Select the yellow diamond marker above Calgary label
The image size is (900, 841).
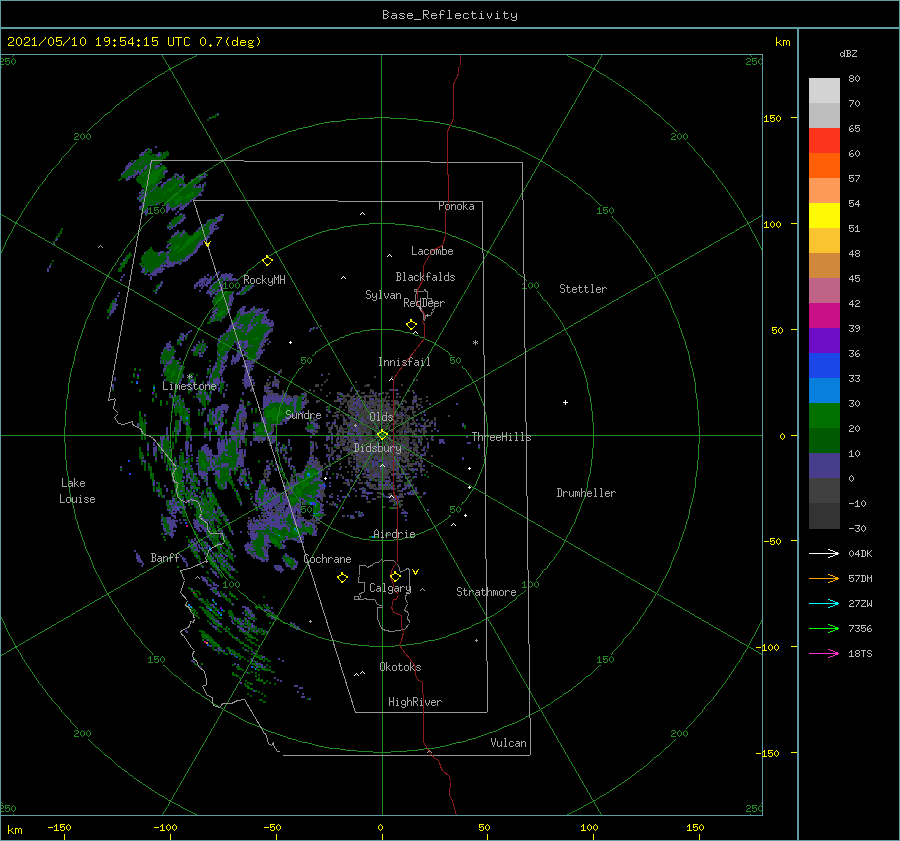pos(395,576)
